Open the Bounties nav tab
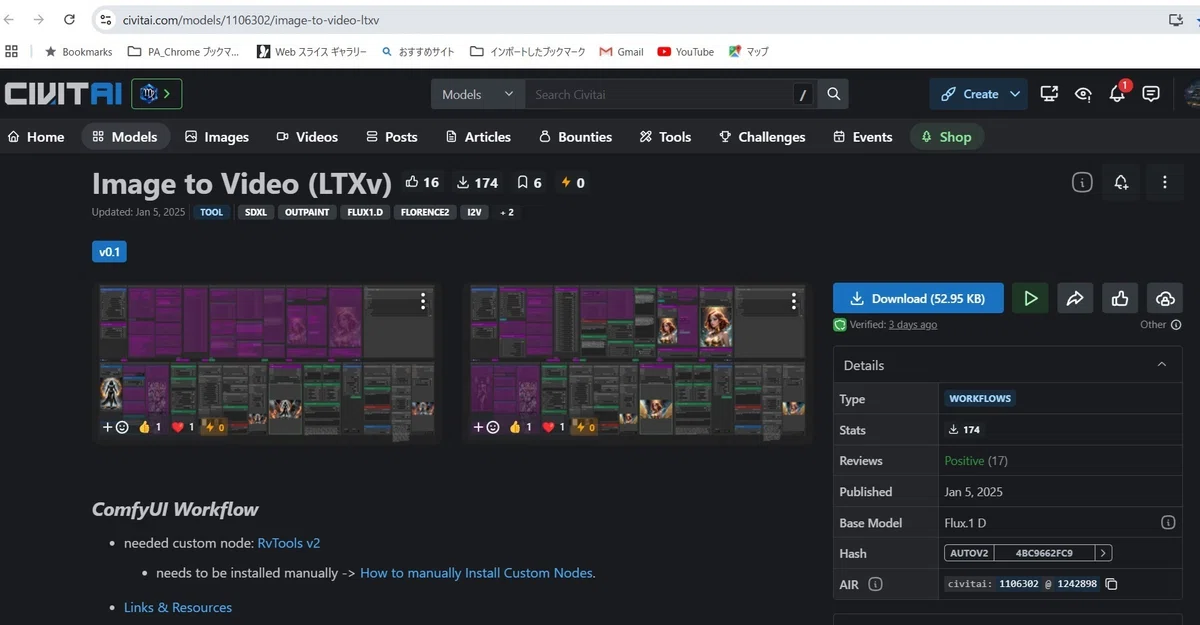 tap(576, 137)
